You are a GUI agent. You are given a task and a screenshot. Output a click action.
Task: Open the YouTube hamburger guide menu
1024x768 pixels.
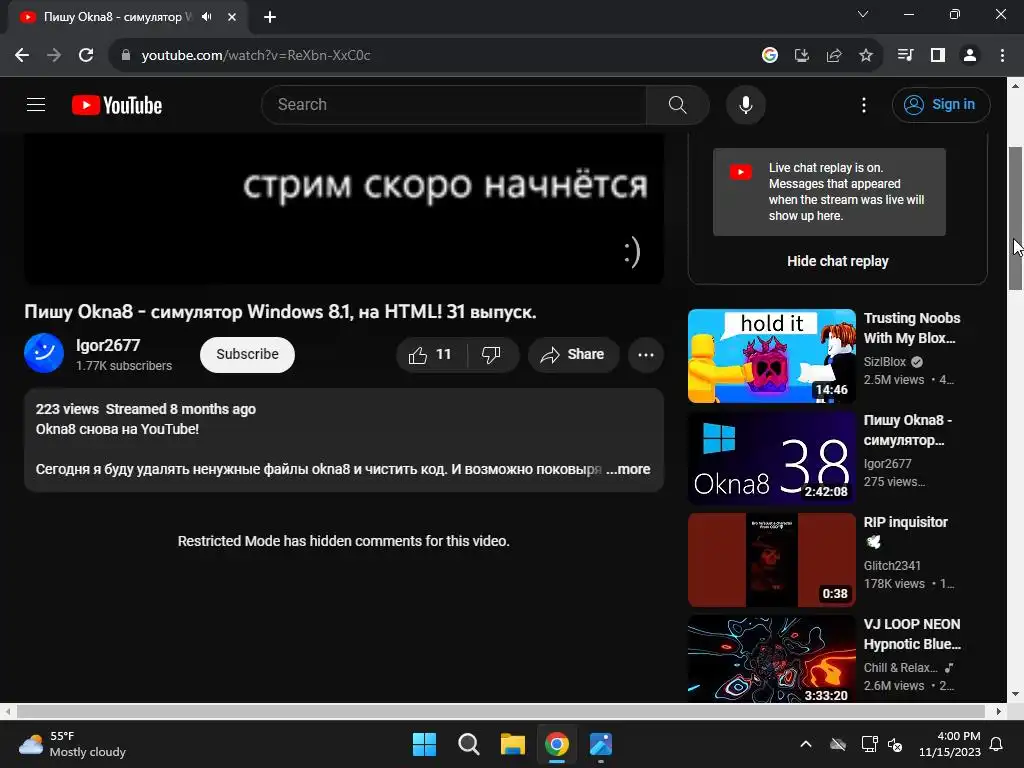tap(36, 104)
